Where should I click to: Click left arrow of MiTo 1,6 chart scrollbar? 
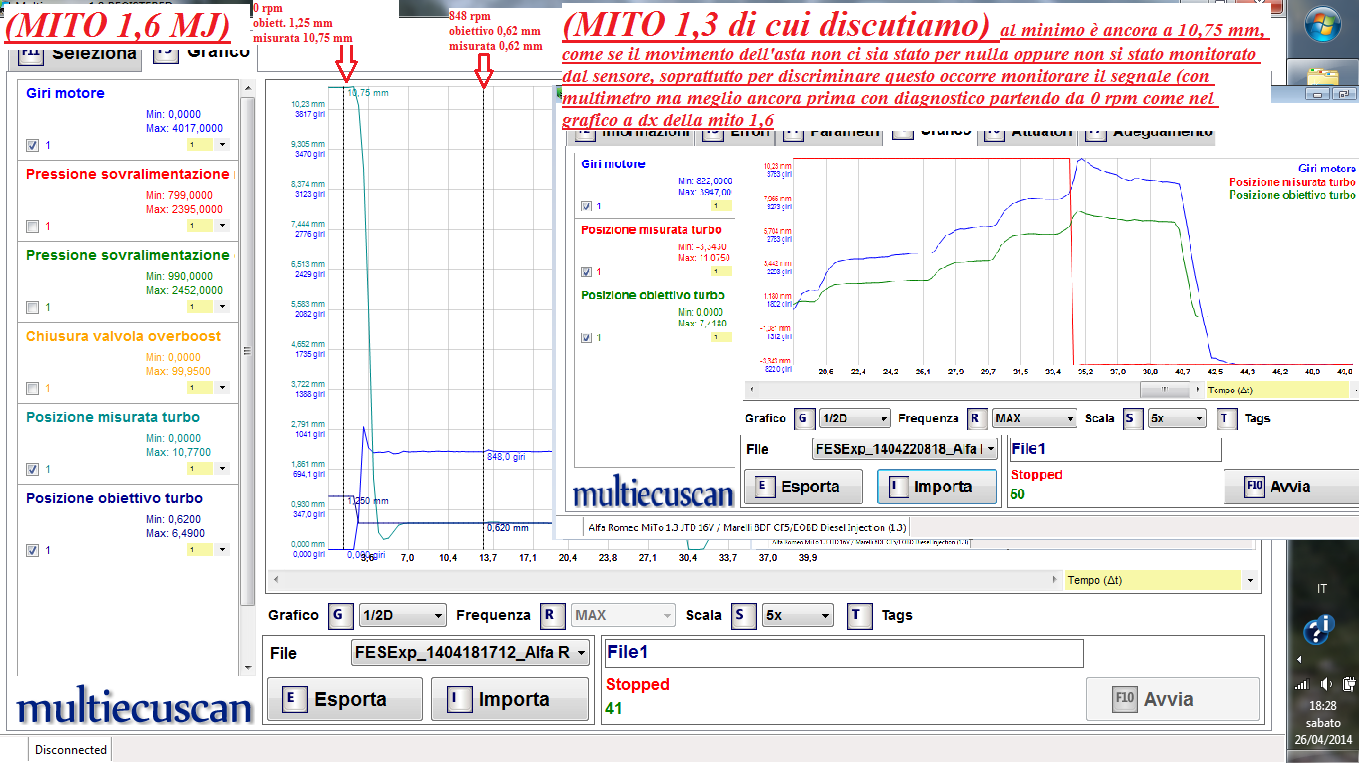[x=277, y=580]
